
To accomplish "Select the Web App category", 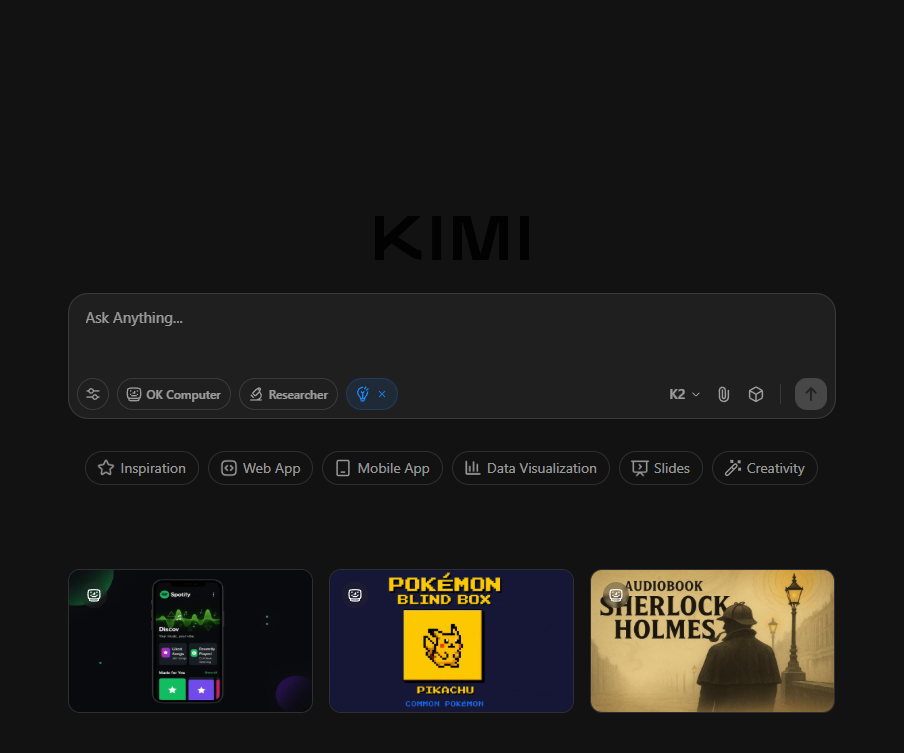I will point(261,468).
